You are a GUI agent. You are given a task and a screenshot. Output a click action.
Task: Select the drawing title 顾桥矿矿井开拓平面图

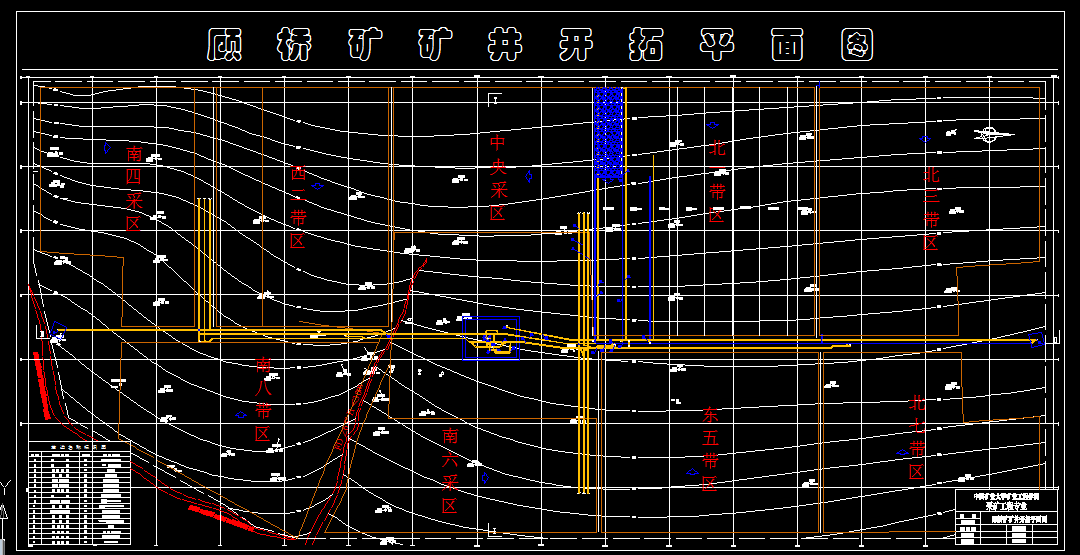click(x=540, y=47)
